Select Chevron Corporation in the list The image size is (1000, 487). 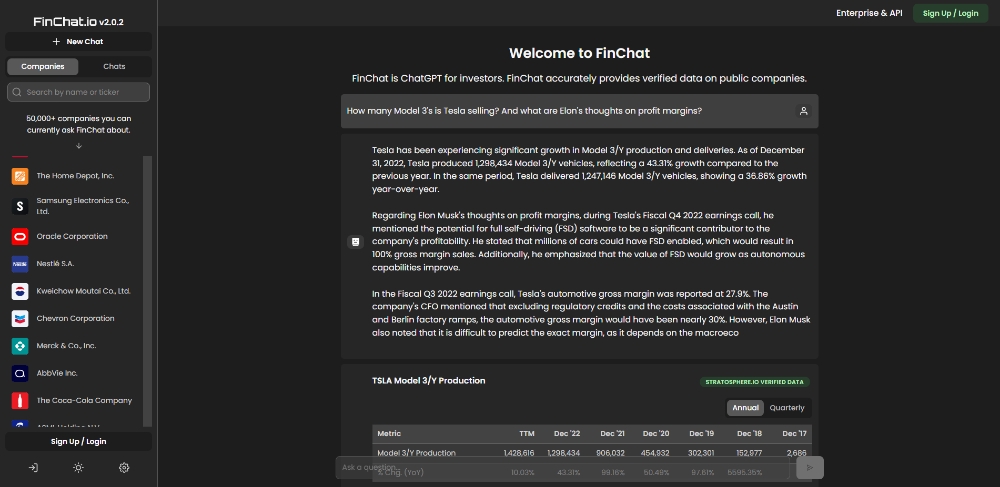pos(75,319)
